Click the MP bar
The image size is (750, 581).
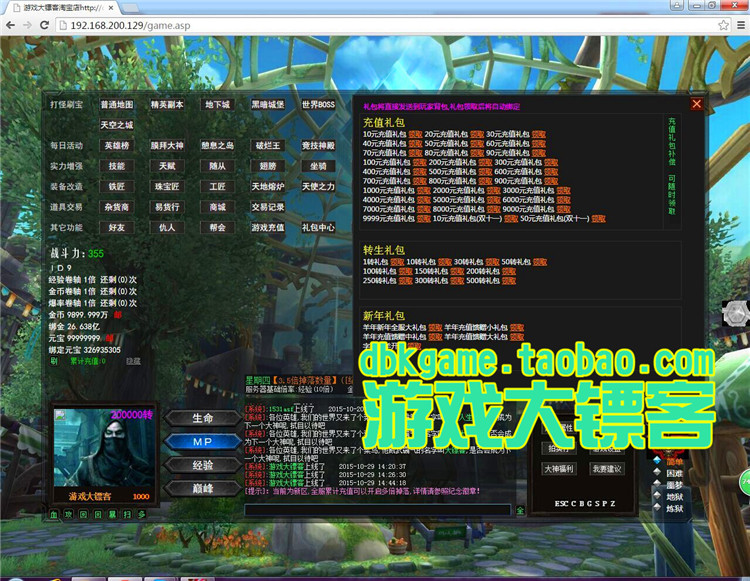click(x=203, y=441)
